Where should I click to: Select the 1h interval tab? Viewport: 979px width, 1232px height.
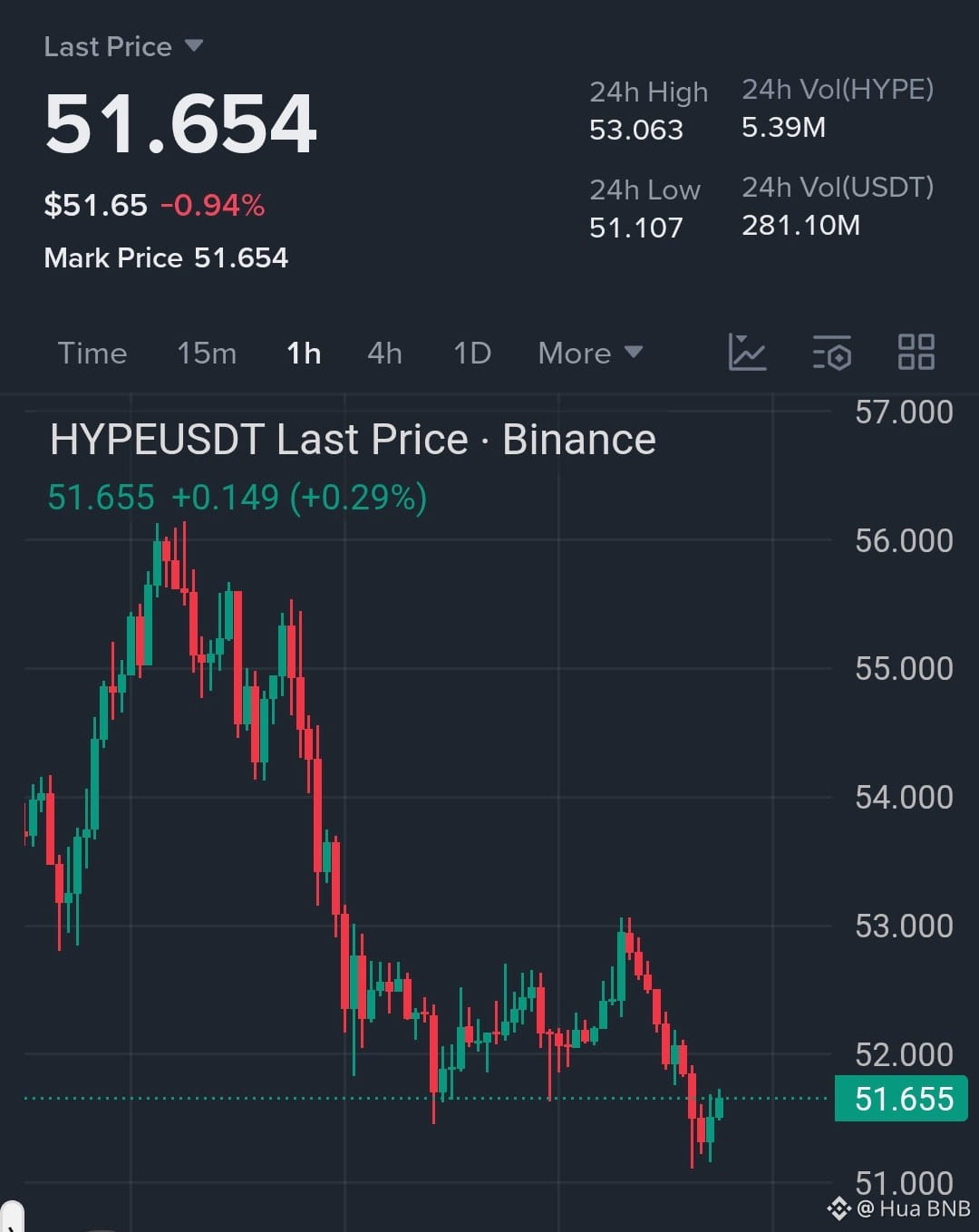304,353
